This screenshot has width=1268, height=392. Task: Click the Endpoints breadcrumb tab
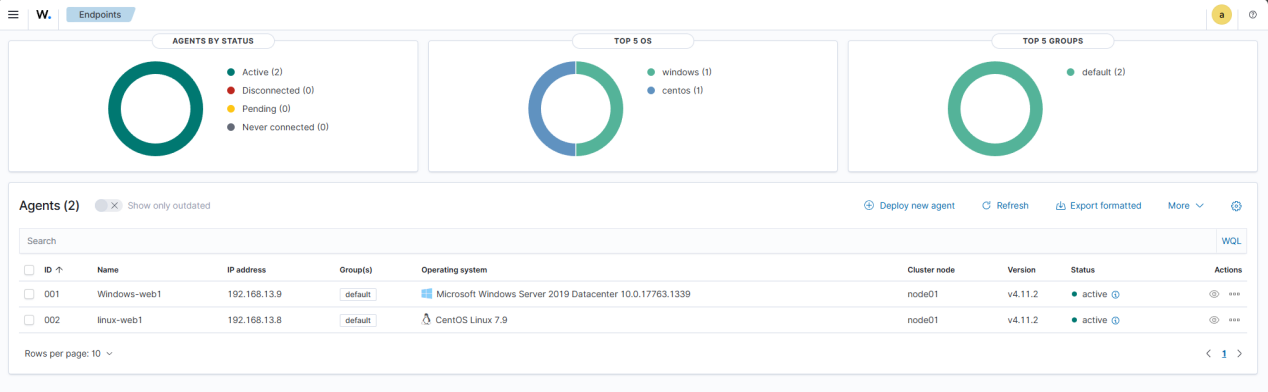100,15
